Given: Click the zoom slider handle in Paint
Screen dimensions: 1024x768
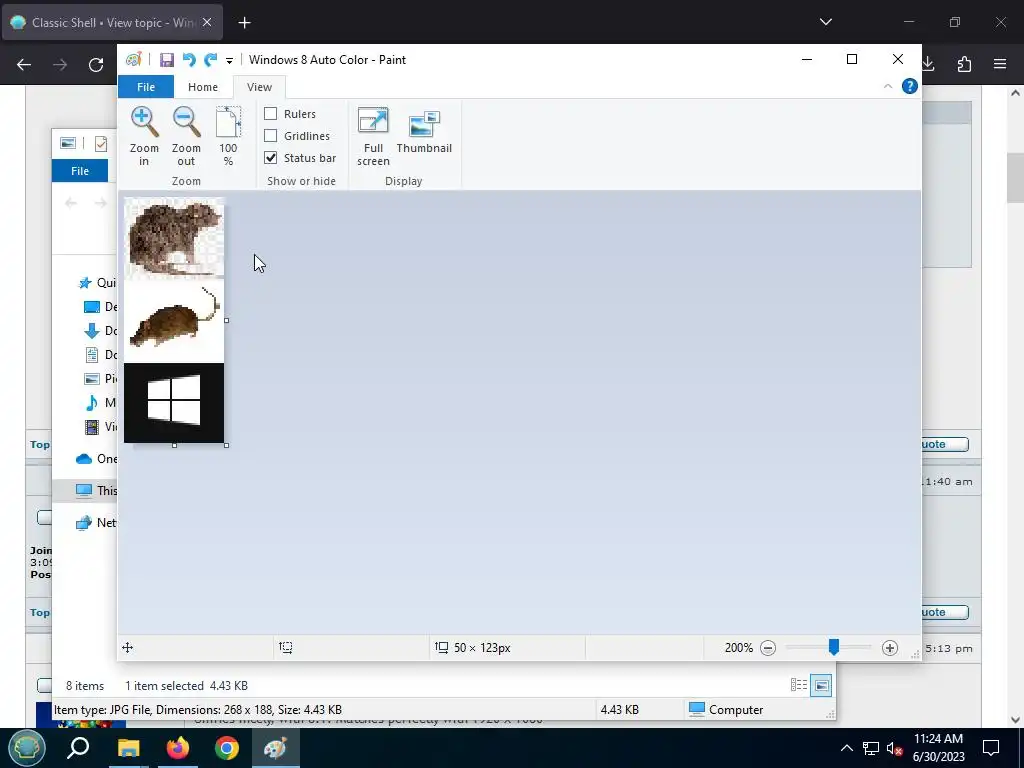Looking at the screenshot, I should click(x=833, y=647).
